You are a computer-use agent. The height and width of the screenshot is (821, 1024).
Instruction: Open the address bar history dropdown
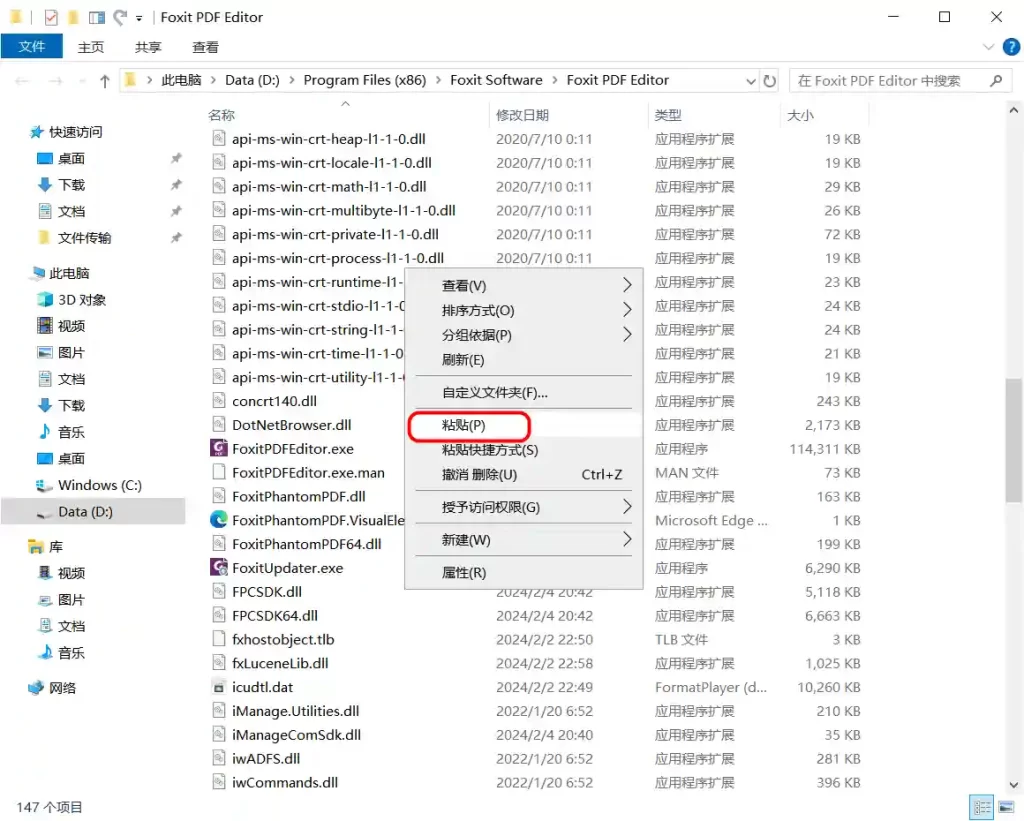pos(751,81)
